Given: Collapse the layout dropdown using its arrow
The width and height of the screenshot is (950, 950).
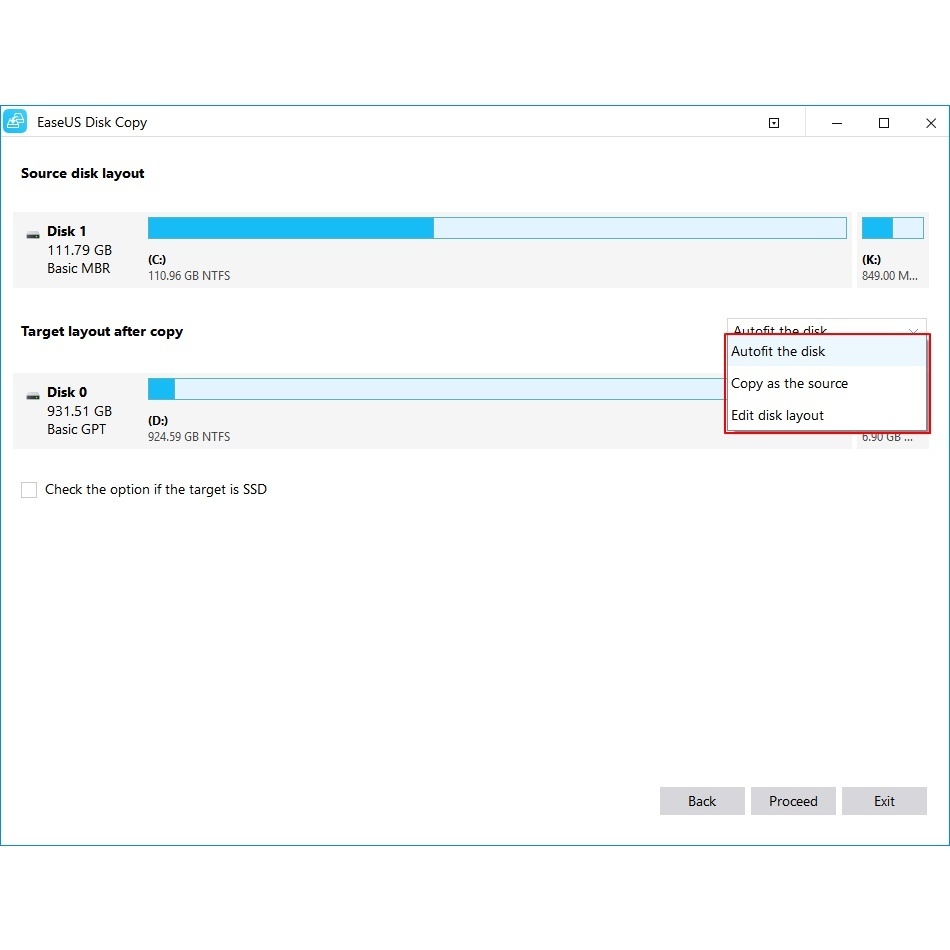Looking at the screenshot, I should pos(914,330).
